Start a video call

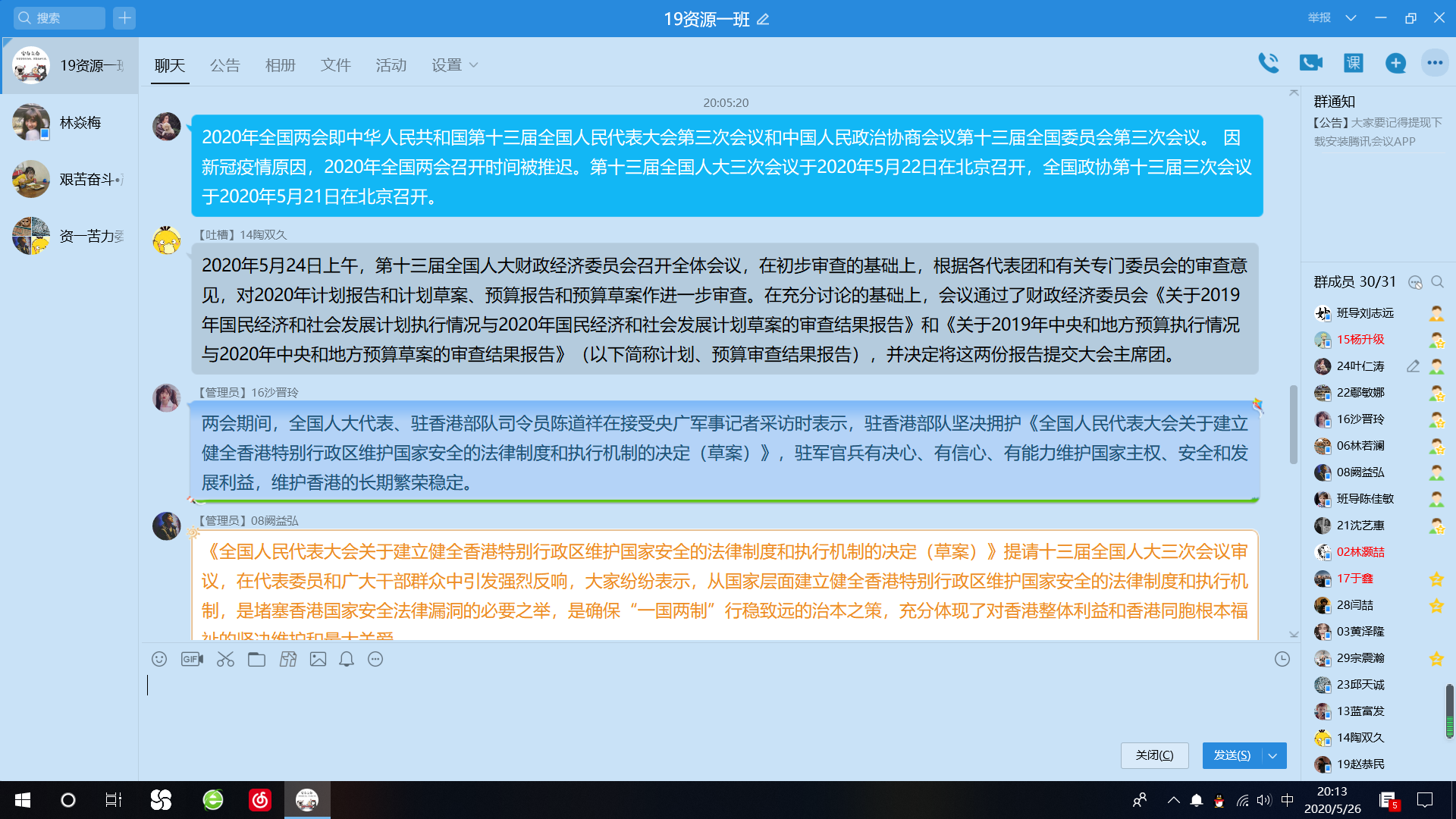[1310, 63]
